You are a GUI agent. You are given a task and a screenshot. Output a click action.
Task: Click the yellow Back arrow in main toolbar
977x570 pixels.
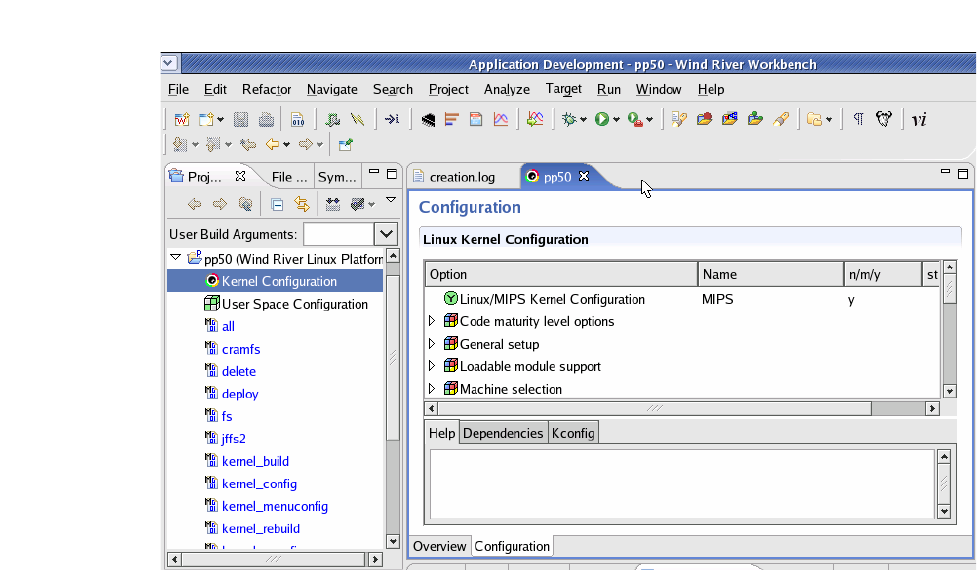(x=272, y=145)
